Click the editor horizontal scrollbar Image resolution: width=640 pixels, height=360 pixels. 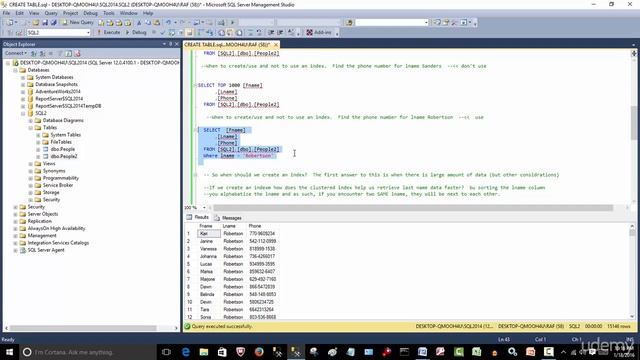click(x=413, y=208)
